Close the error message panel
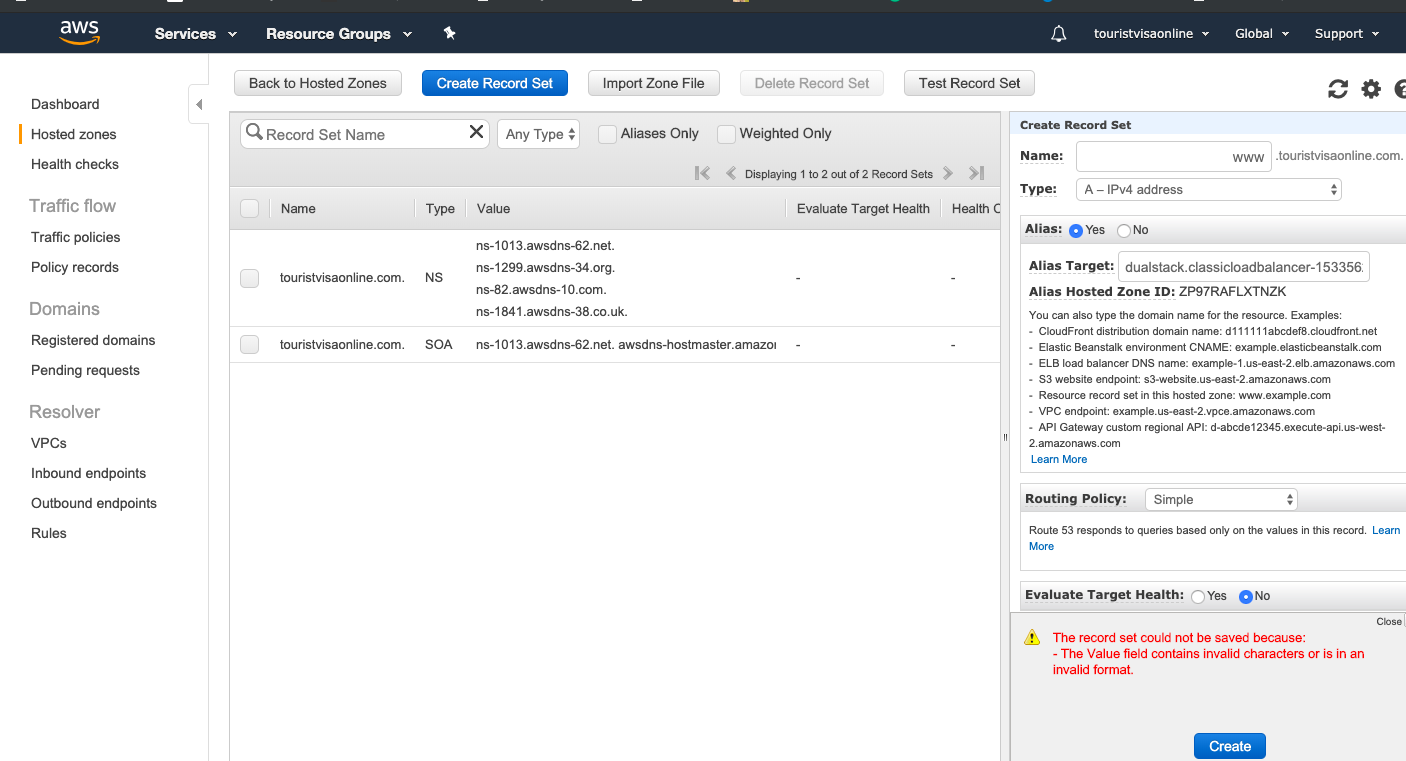The image size is (1406, 761). (1389, 621)
